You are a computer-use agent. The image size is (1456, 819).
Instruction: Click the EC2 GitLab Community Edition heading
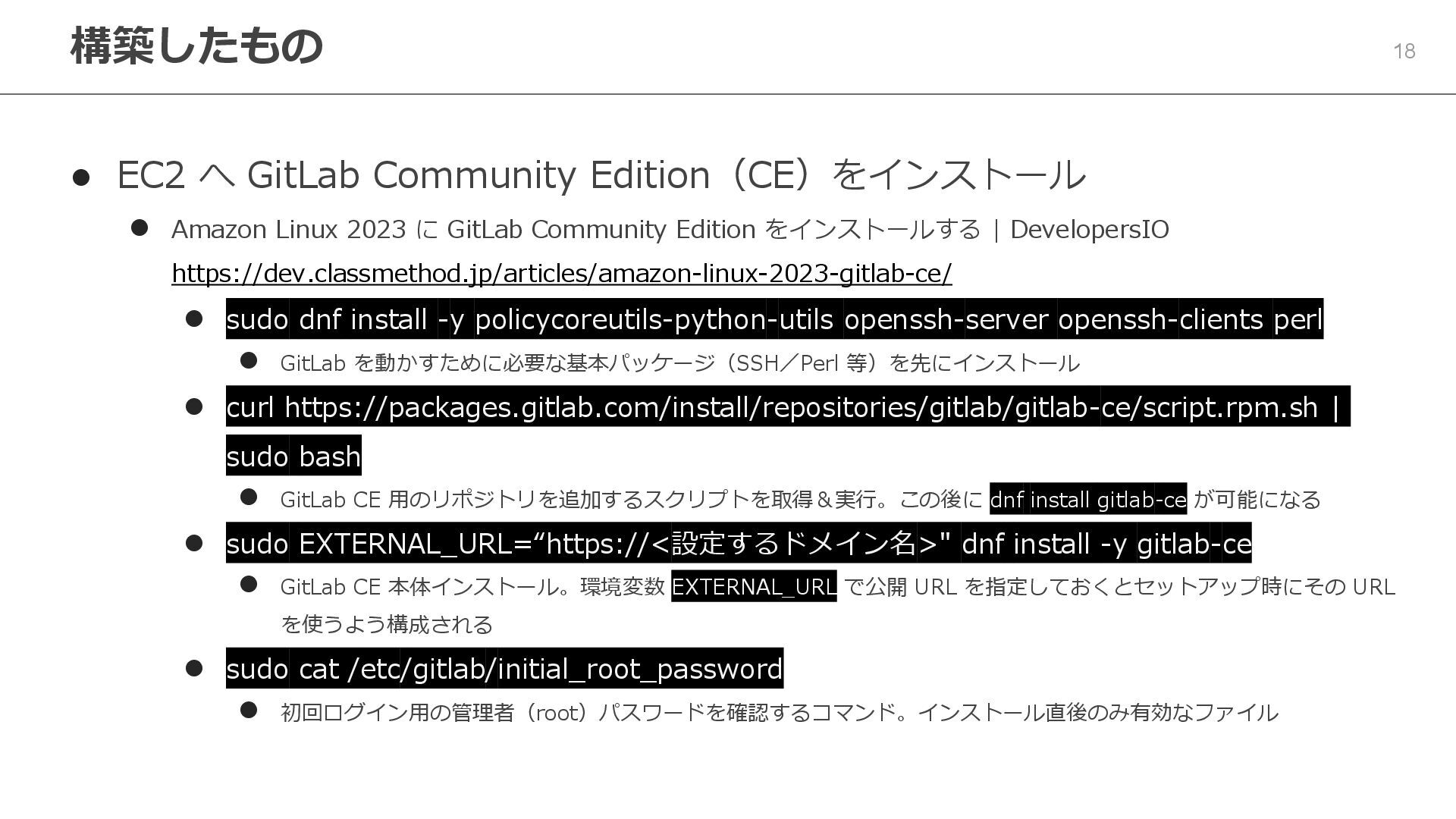[x=601, y=174]
